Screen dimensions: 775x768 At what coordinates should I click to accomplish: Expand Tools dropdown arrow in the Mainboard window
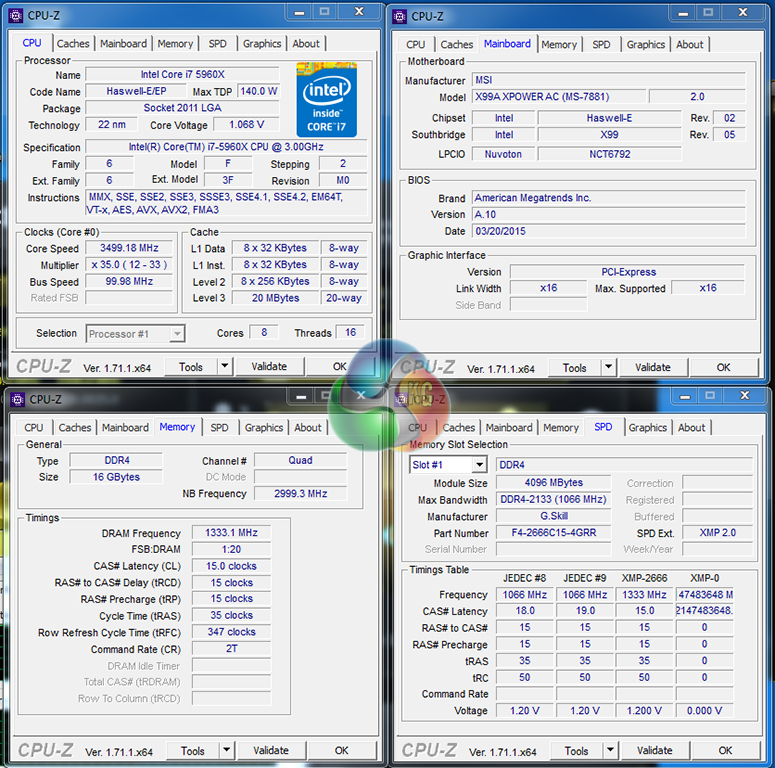point(609,367)
